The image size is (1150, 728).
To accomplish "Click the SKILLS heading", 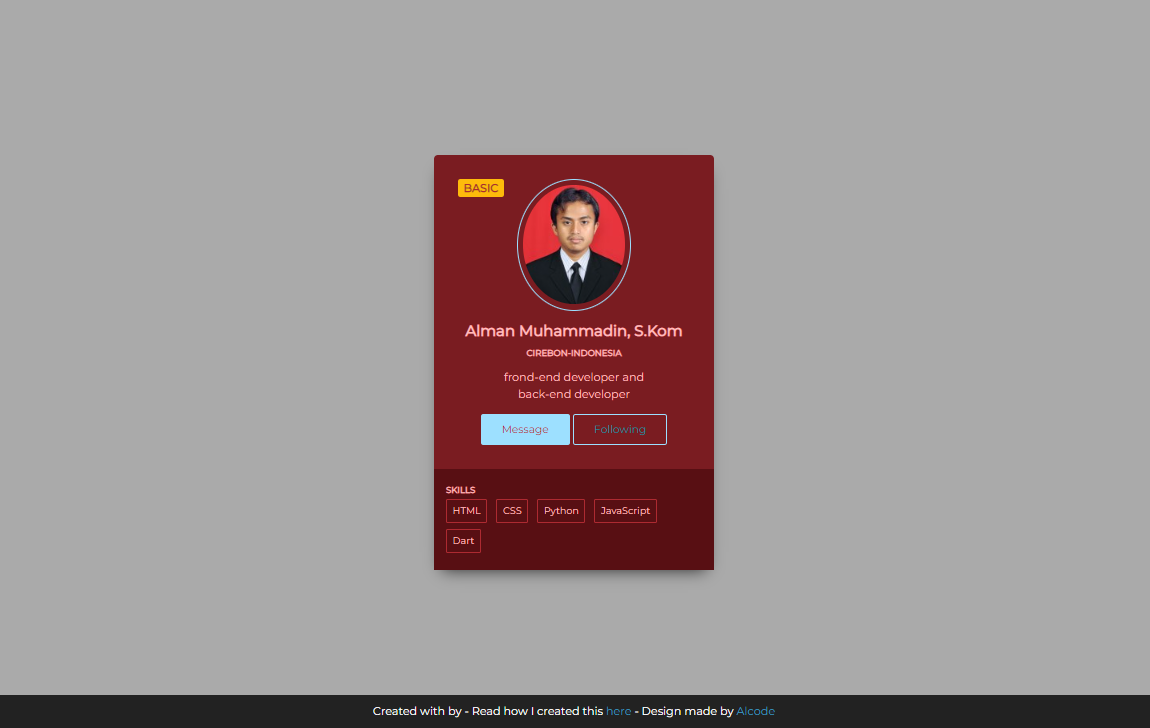I will pos(461,490).
